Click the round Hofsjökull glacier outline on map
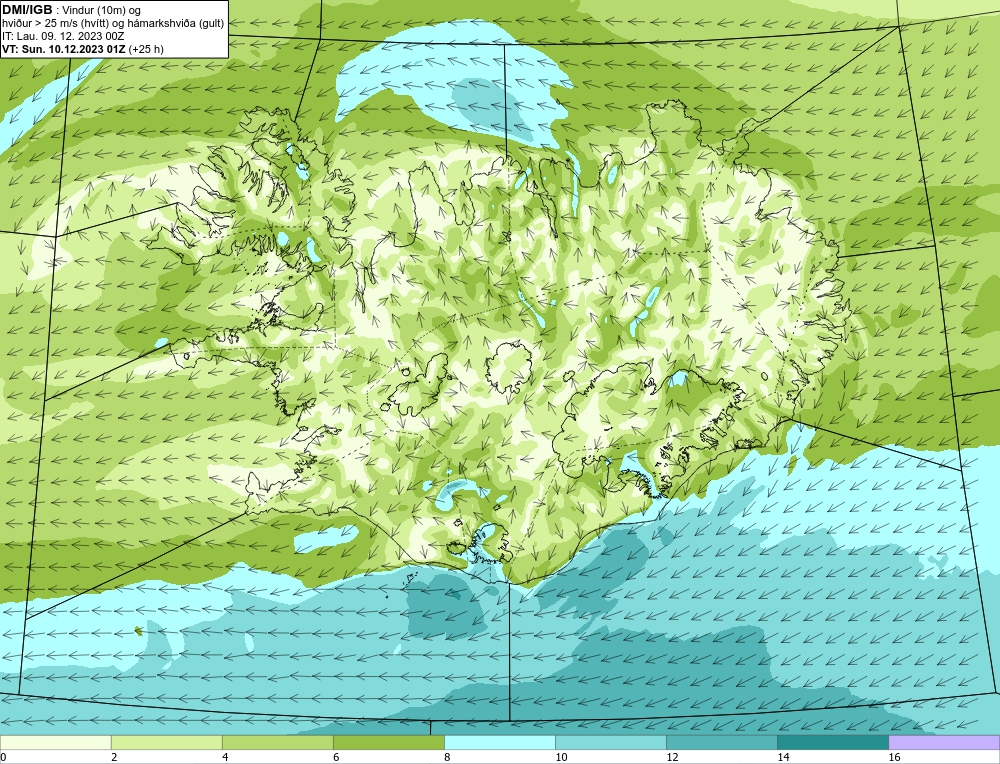 click(x=509, y=369)
